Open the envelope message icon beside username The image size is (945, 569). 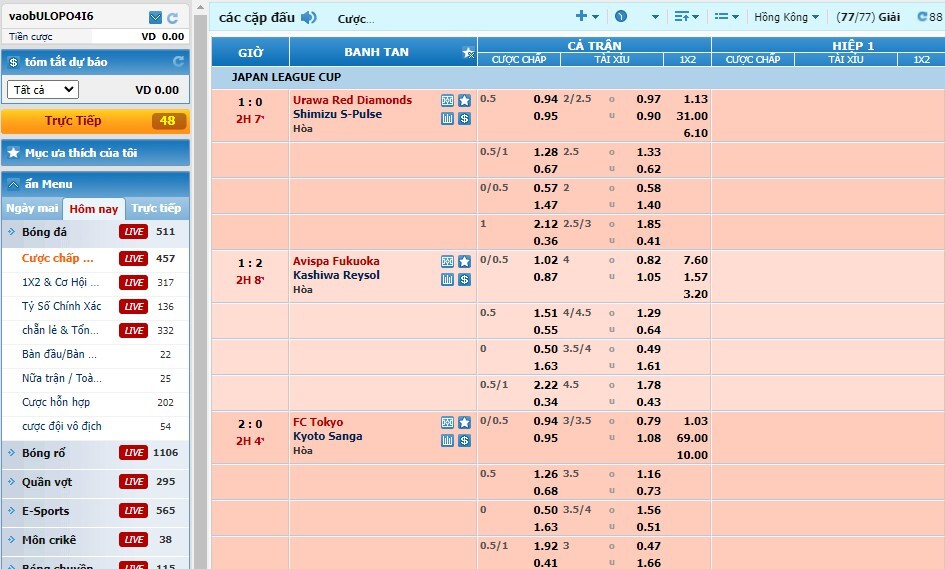(x=155, y=17)
